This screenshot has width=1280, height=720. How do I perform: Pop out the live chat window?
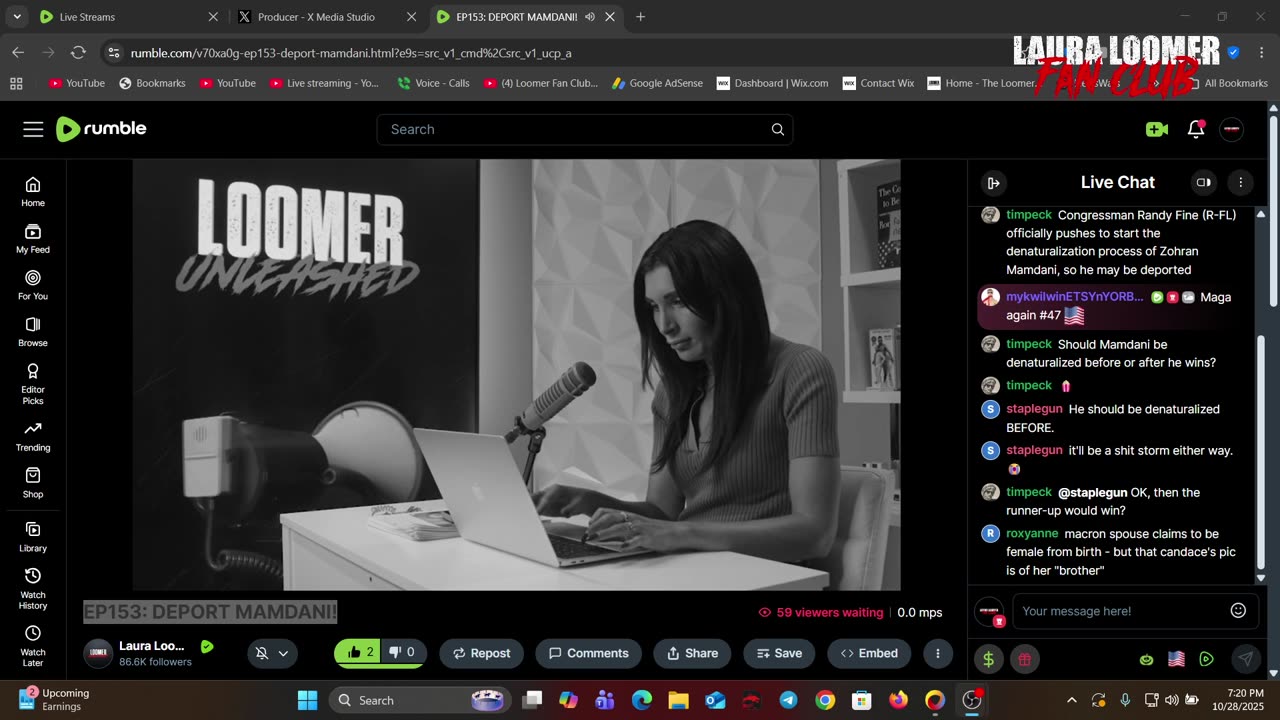coord(1204,183)
